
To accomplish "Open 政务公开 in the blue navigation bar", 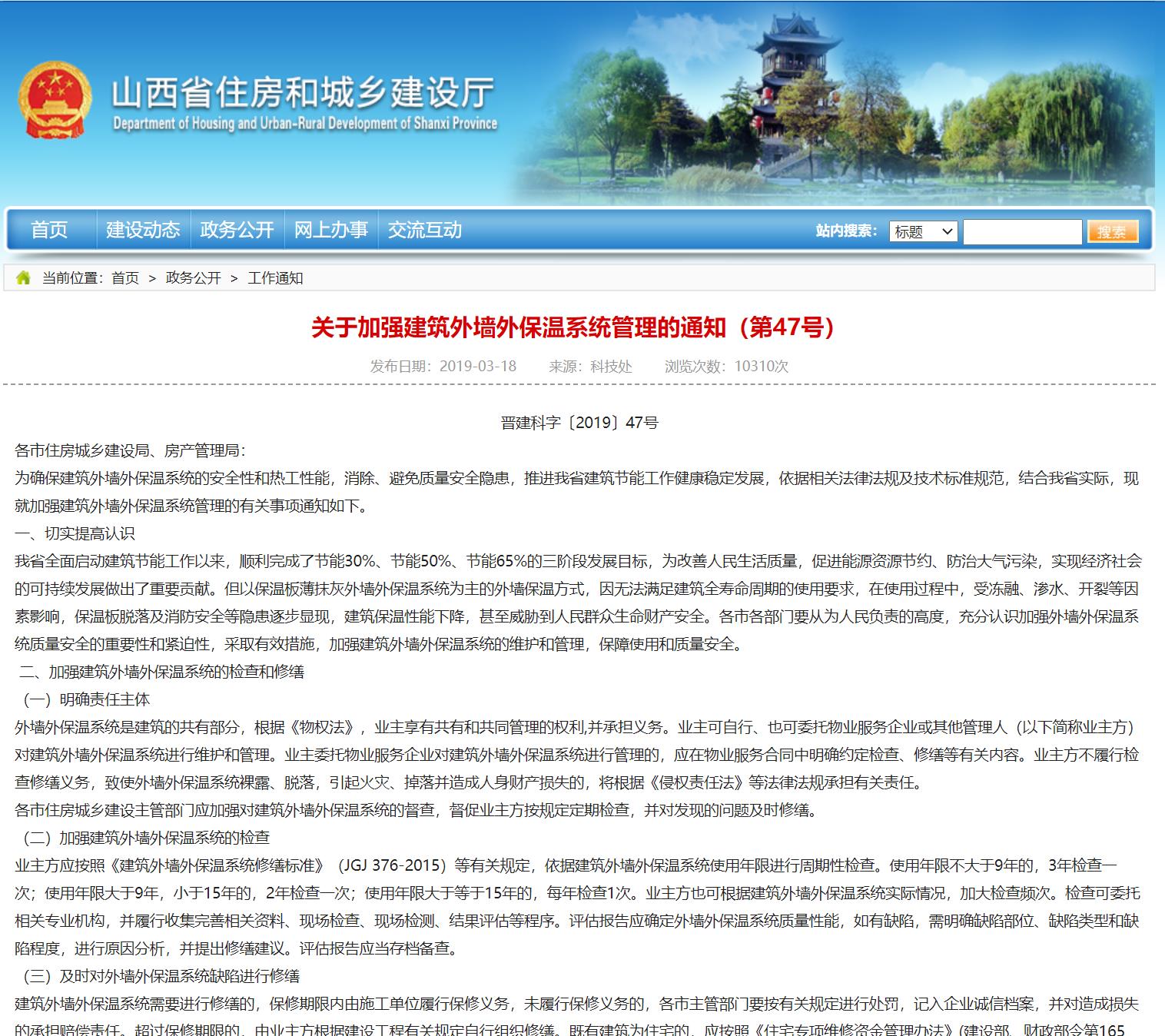I will click(x=237, y=230).
